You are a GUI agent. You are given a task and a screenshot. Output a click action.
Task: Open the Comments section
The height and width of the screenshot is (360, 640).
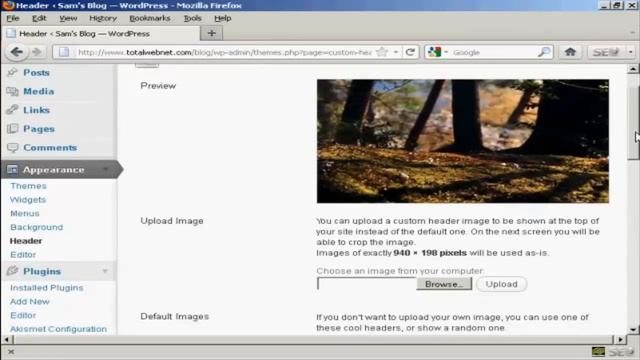(50, 148)
